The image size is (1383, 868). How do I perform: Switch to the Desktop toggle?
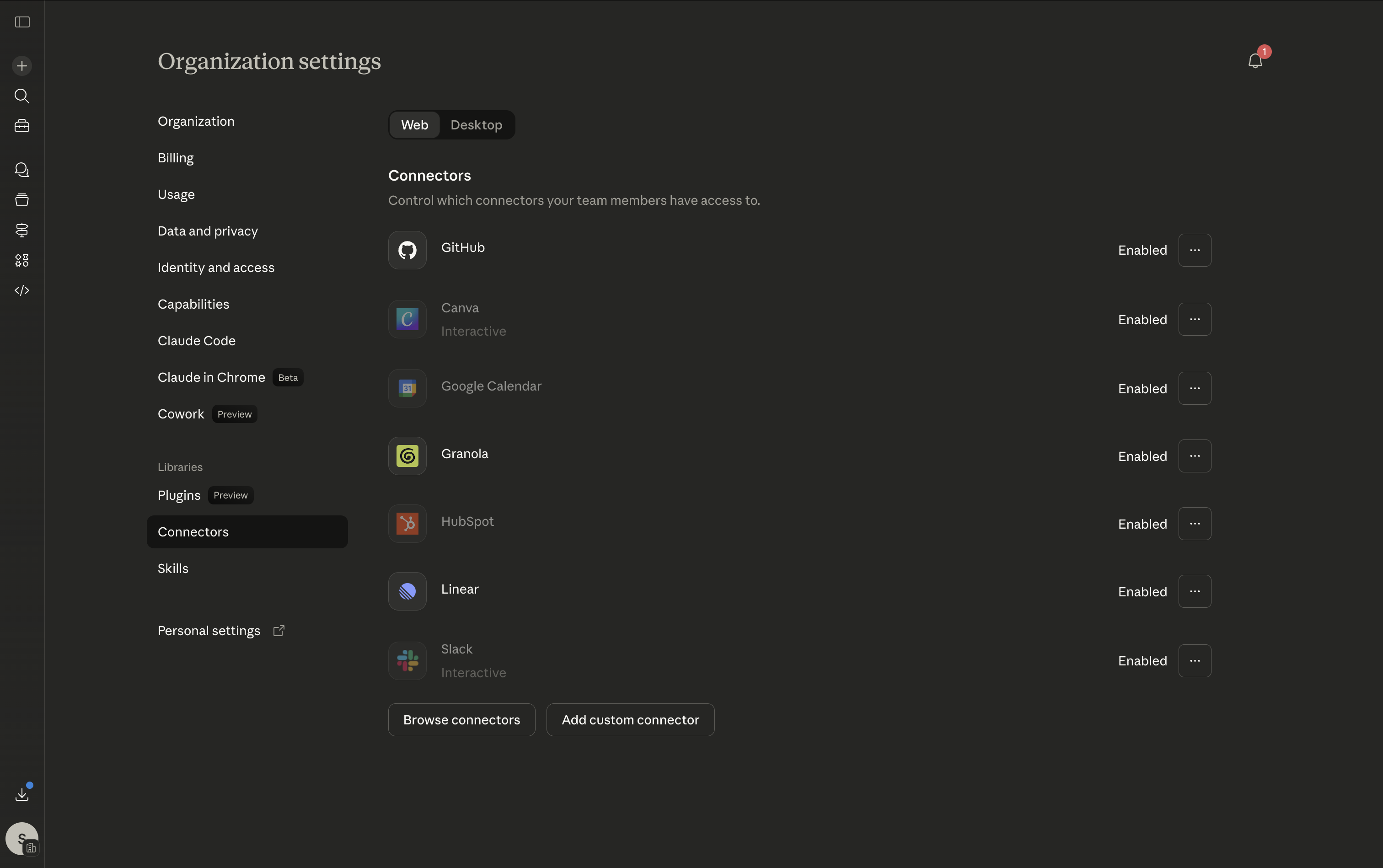coord(476,125)
